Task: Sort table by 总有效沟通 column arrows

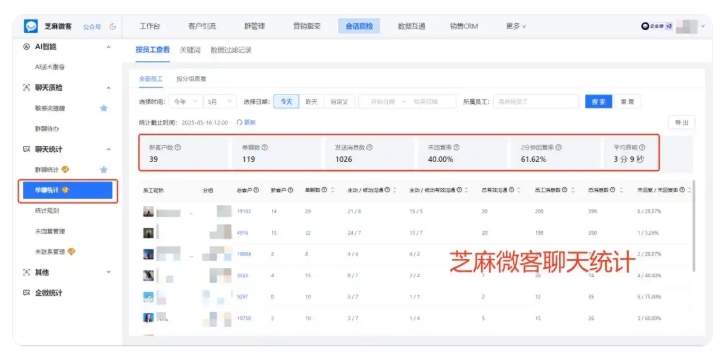Action: coord(519,190)
